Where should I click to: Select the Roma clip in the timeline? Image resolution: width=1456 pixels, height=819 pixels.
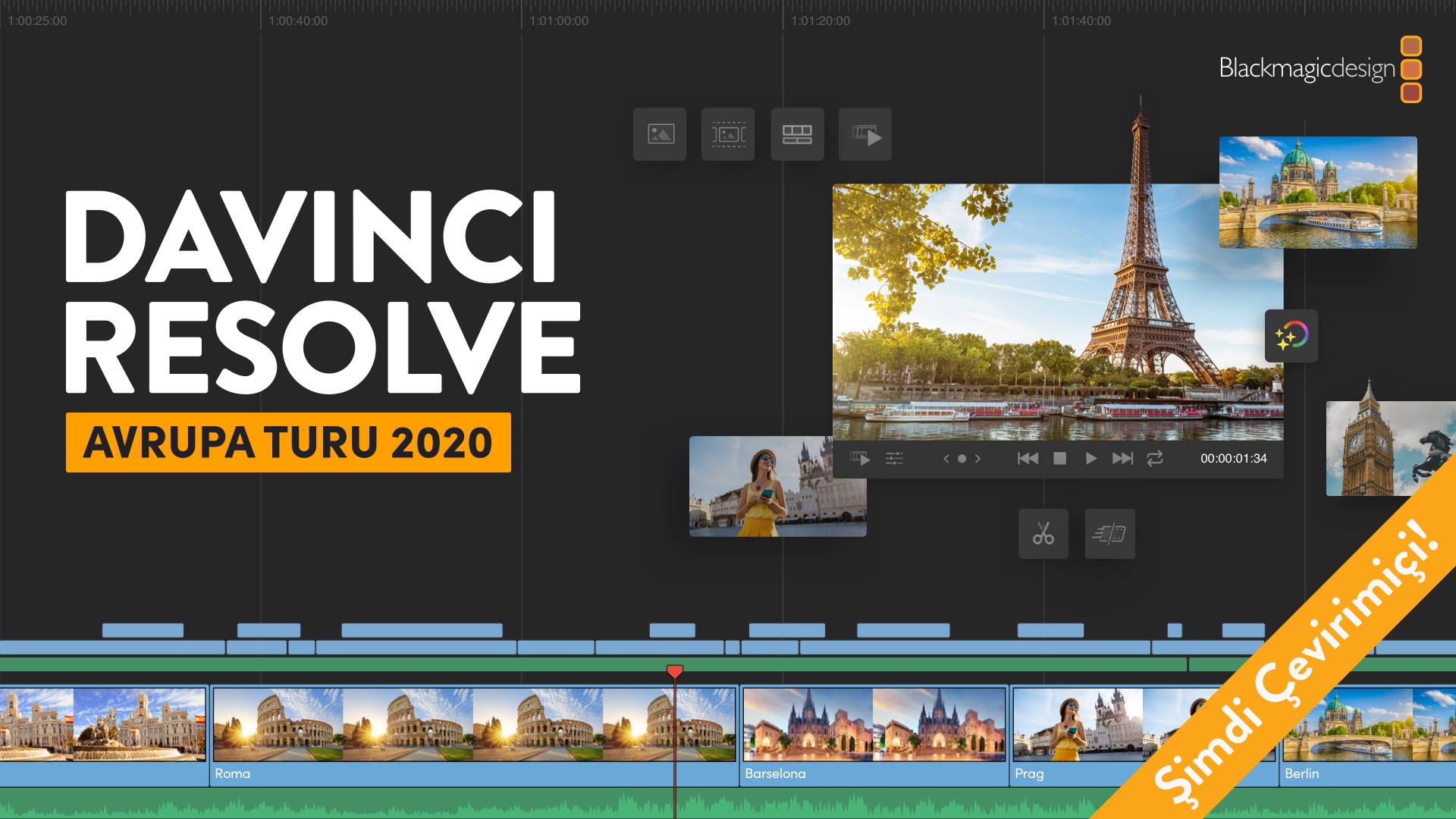(x=473, y=736)
